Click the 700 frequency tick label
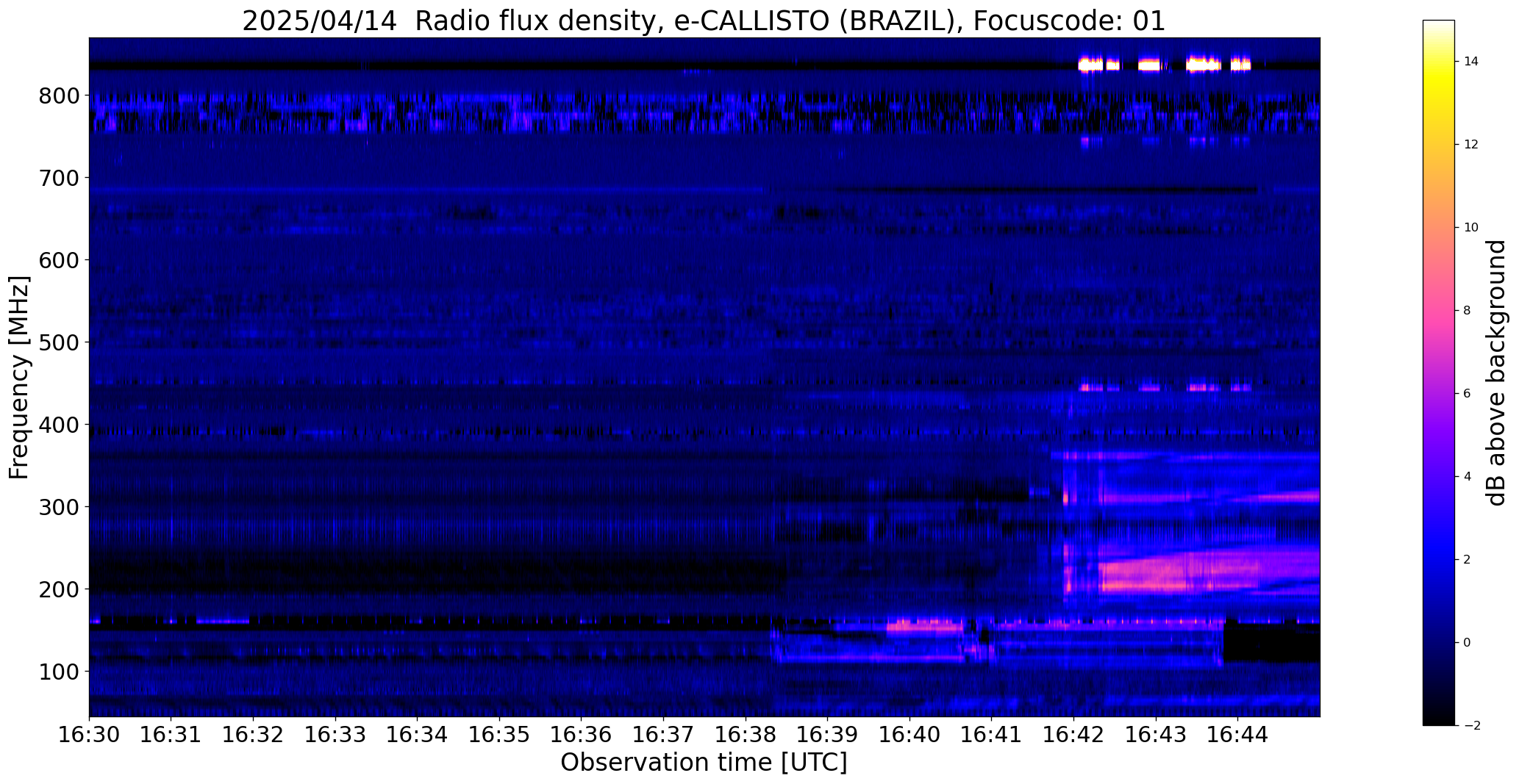Viewport: 1519px width, 784px height. 59,178
